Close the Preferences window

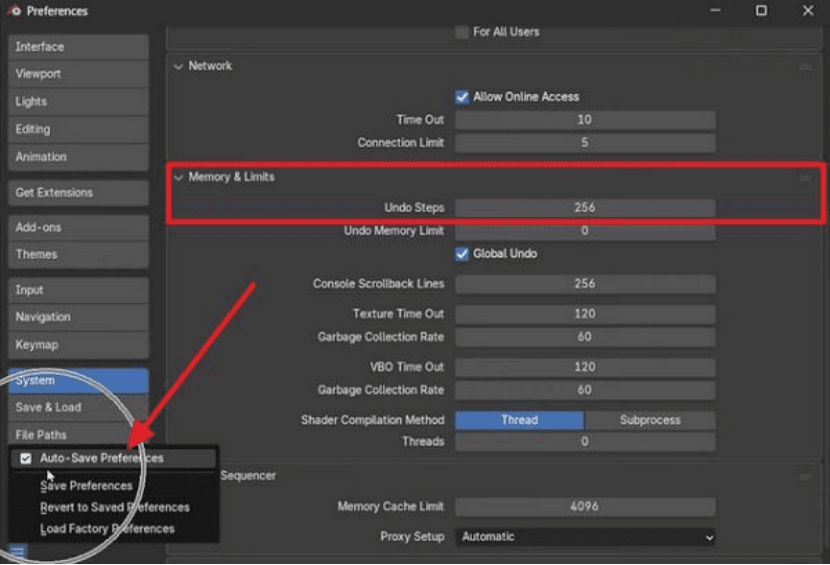(808, 11)
